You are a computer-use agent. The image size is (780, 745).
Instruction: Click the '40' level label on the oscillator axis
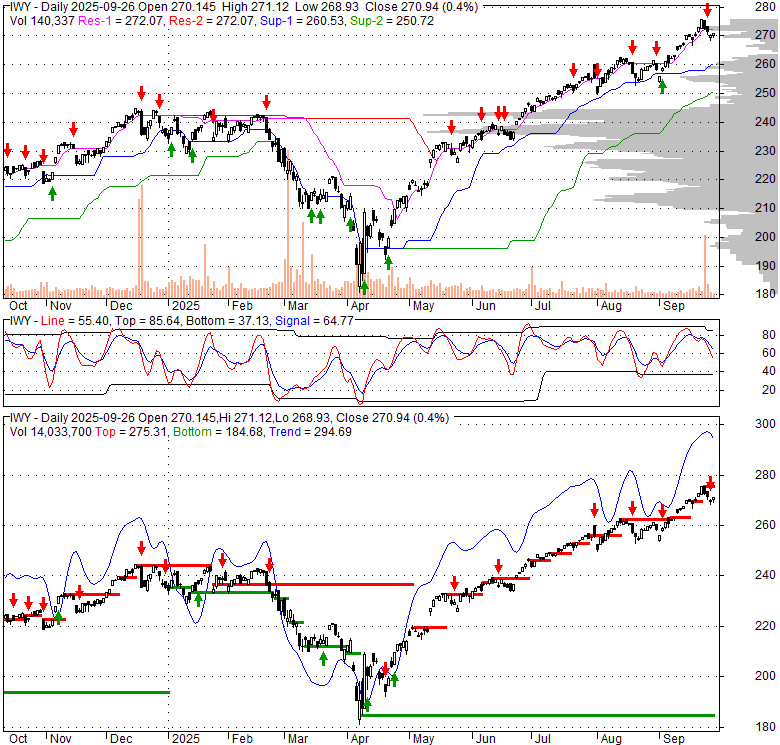[x=769, y=371]
